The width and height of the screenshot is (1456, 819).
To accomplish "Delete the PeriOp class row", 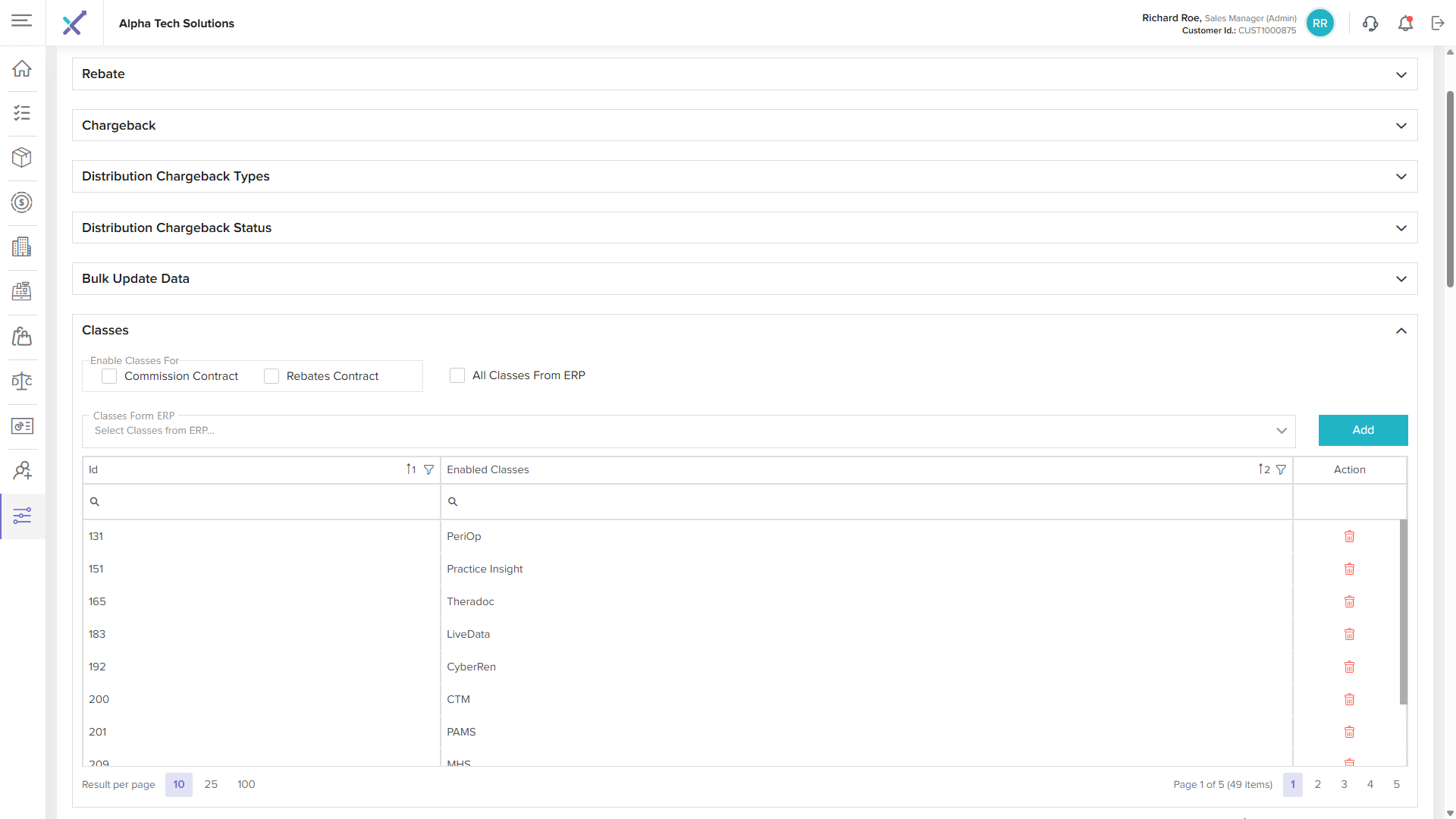I will [1349, 537].
